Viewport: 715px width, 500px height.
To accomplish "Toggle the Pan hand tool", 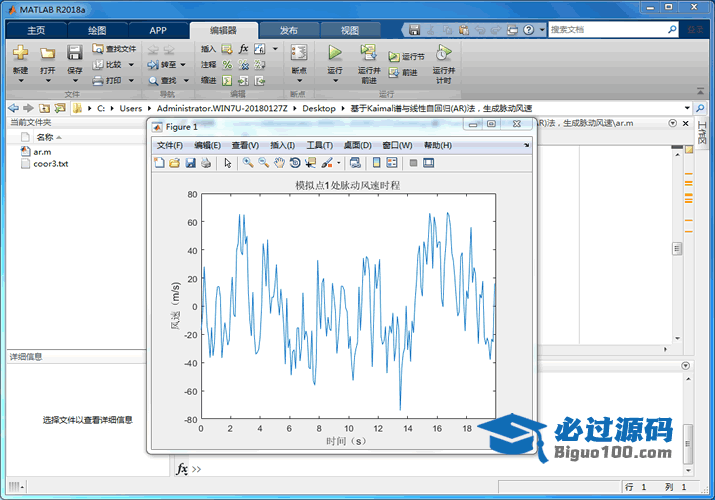I will [279, 163].
